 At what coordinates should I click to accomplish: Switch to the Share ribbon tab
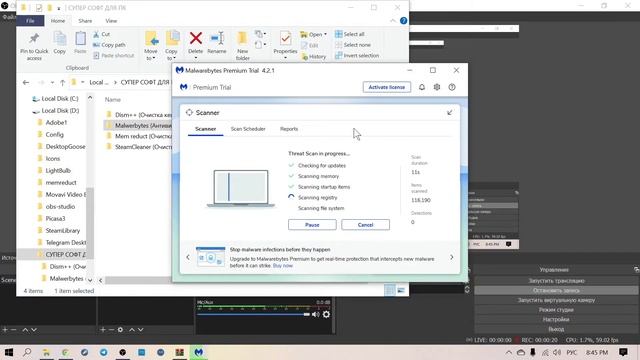click(85, 21)
